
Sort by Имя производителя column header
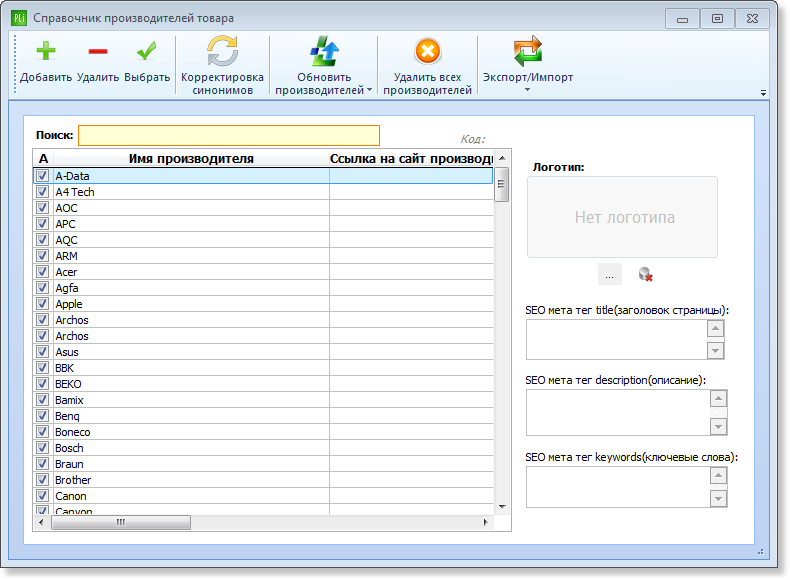(191, 159)
